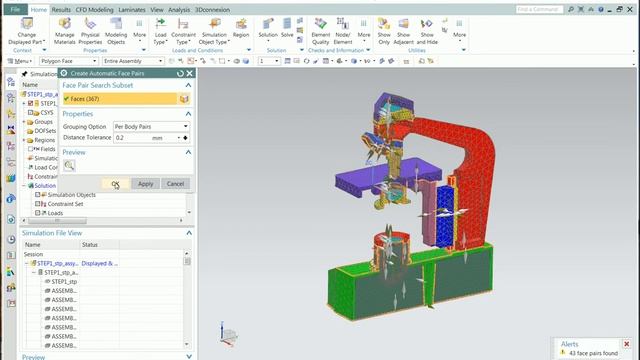640x360 pixels.
Task: Open Change Displayed Part tool
Action: [x=27, y=31]
